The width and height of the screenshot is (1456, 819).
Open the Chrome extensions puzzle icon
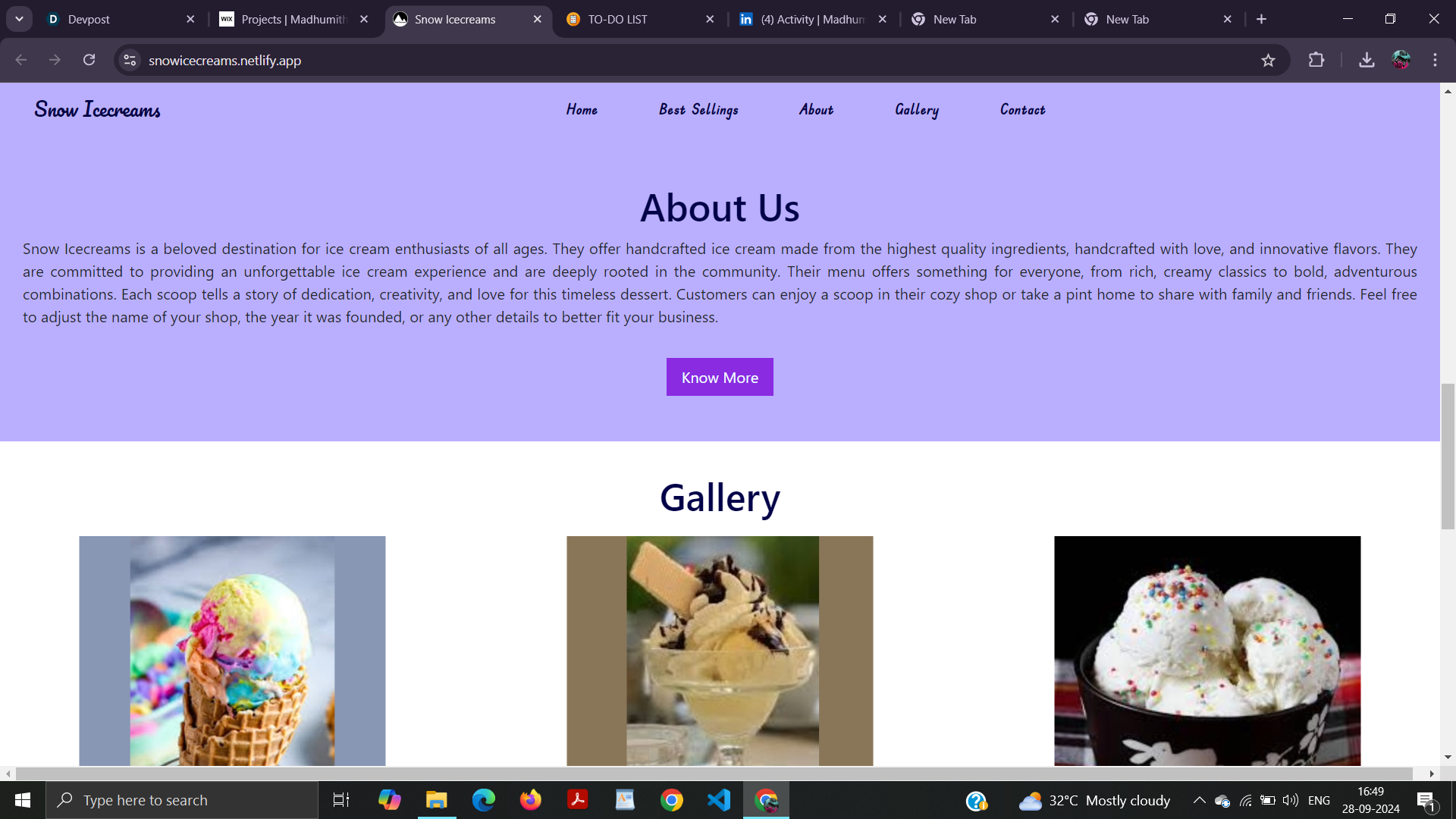[1316, 60]
